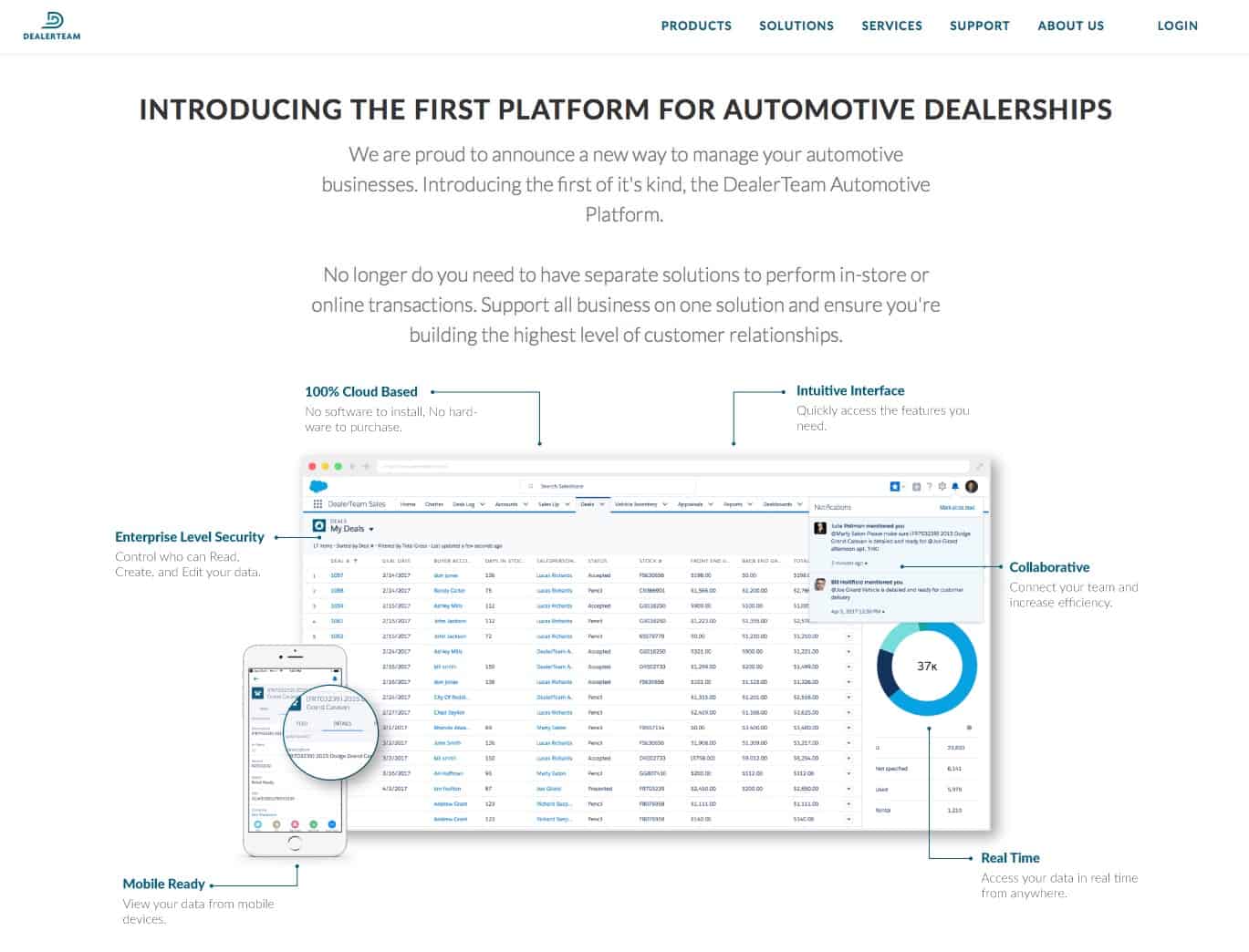Click the favorites star icon
This screenshot has height=952, width=1249.
pos(895,486)
